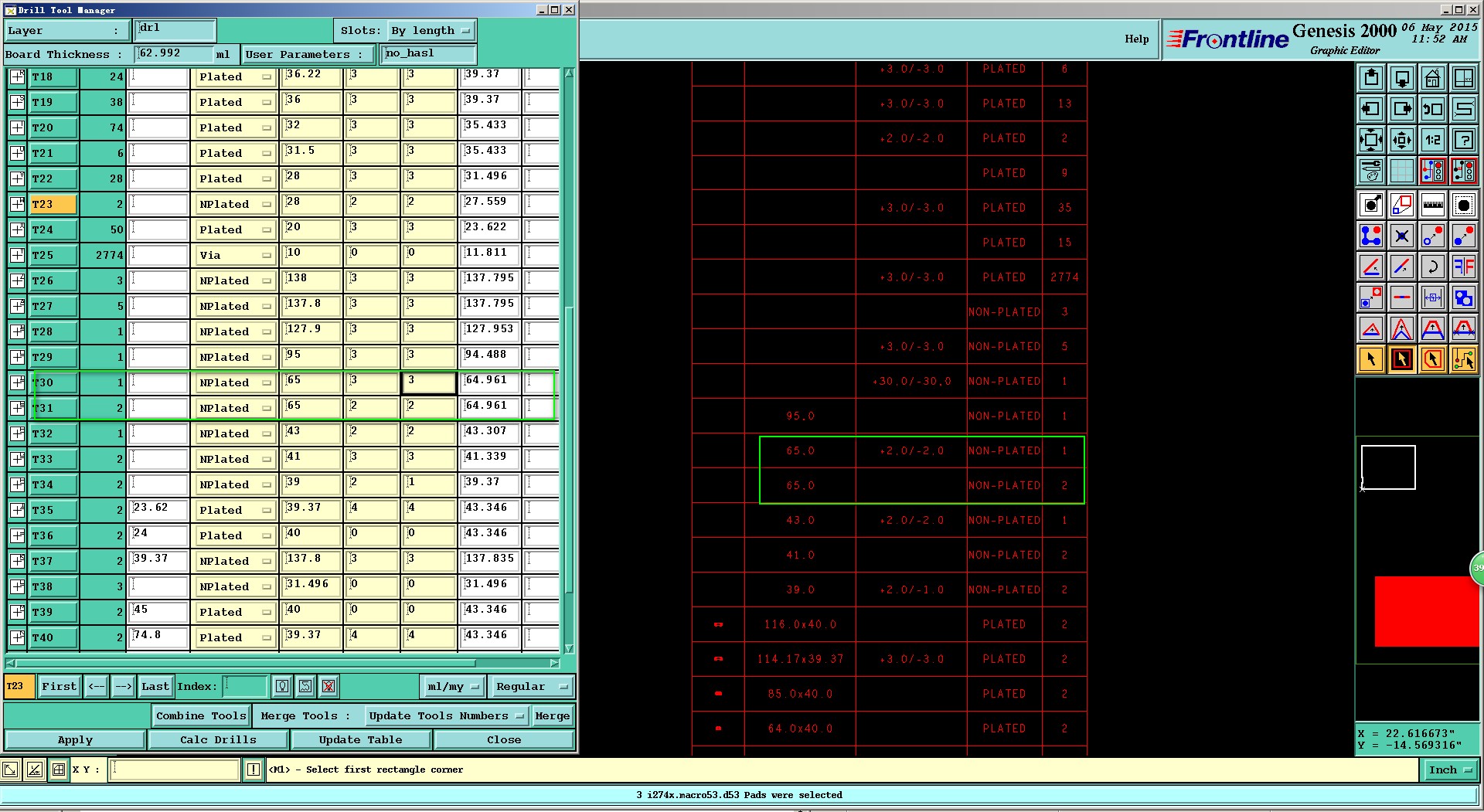Open the Help menu
The height and width of the screenshot is (812, 1484).
tap(1136, 39)
